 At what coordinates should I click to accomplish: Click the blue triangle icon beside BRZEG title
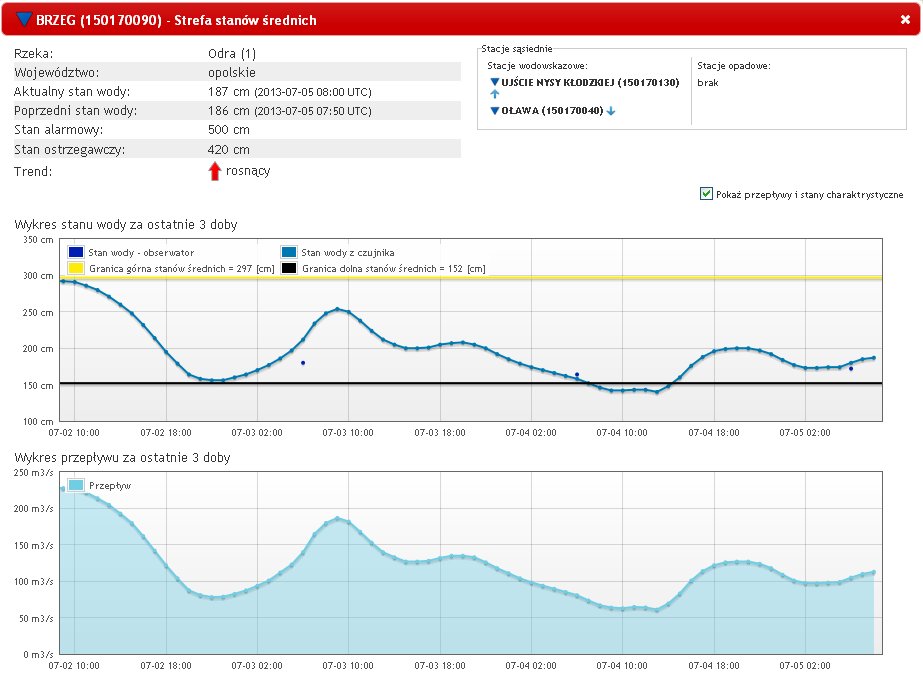25,18
